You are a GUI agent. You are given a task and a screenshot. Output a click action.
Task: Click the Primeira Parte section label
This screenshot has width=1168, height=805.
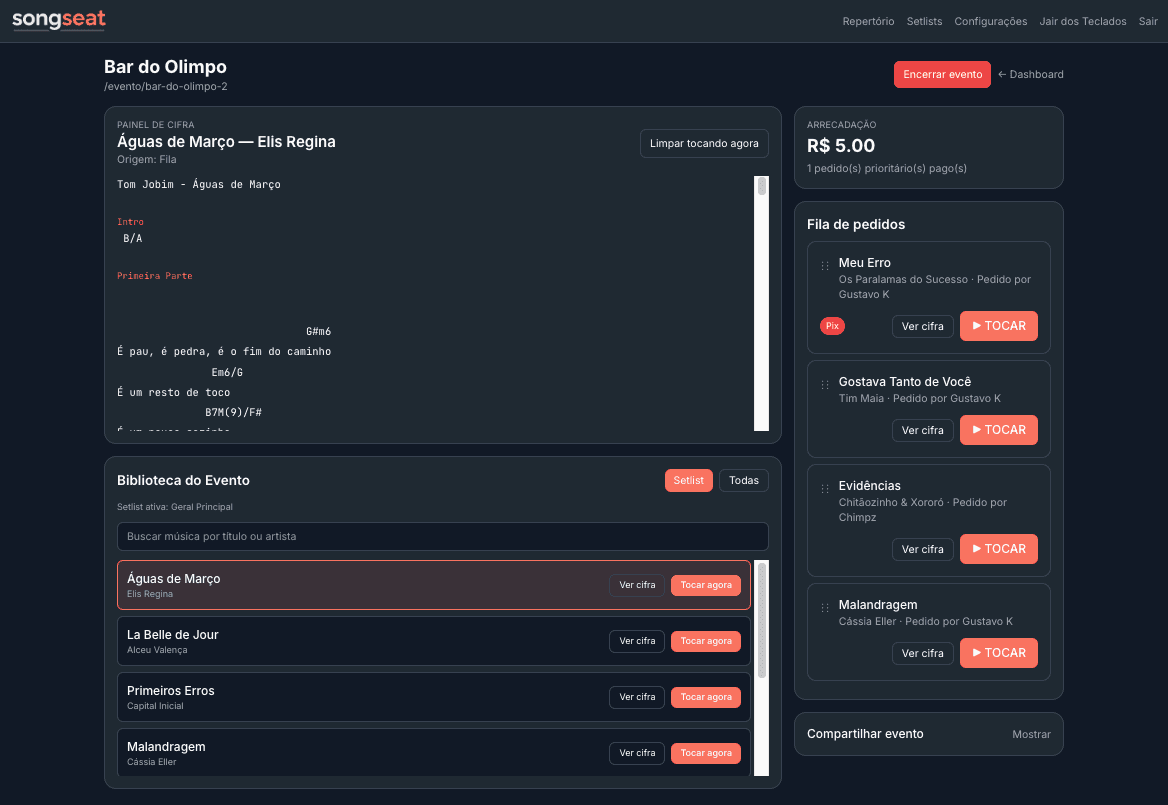[x=155, y=276]
